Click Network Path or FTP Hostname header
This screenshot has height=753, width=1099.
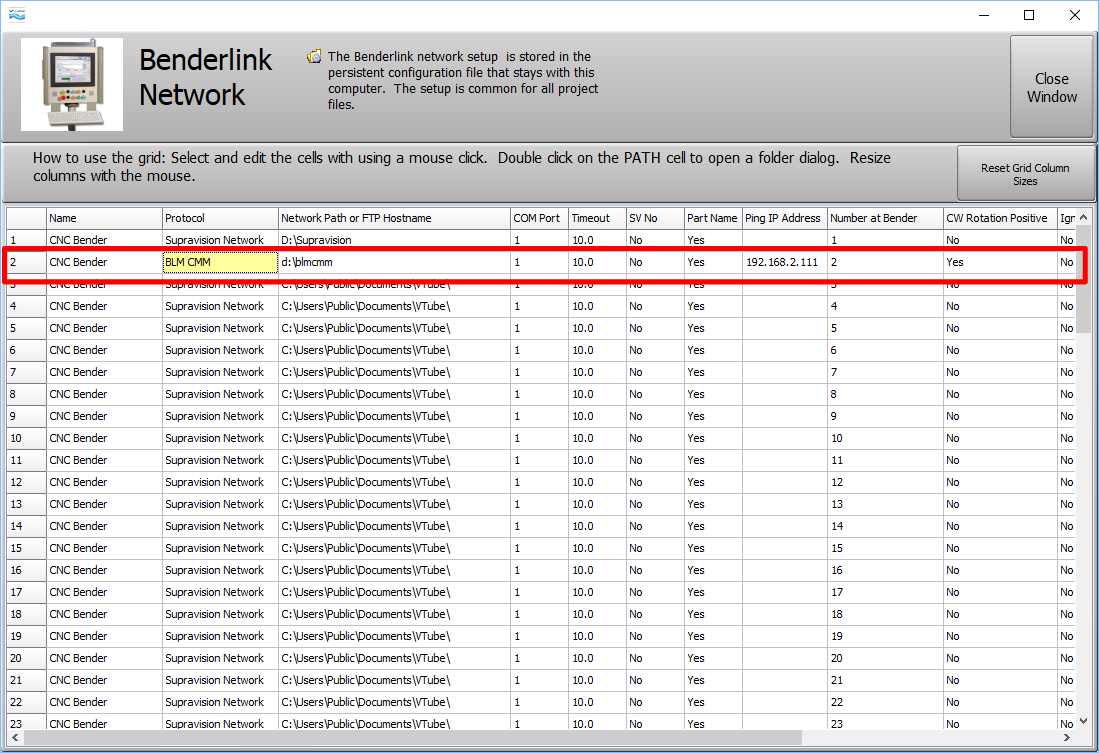coord(394,218)
